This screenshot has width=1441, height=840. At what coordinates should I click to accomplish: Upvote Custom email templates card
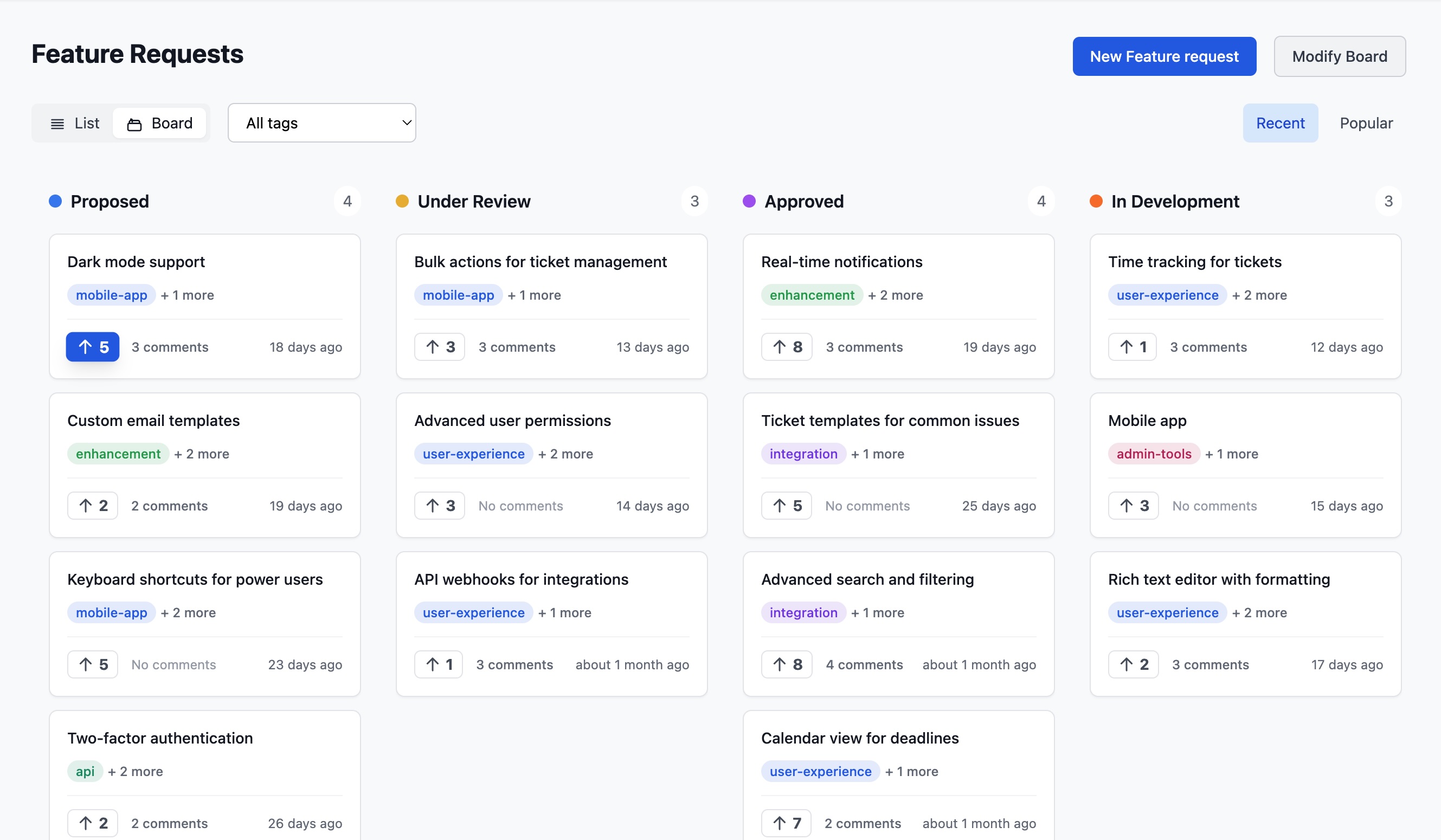point(93,506)
